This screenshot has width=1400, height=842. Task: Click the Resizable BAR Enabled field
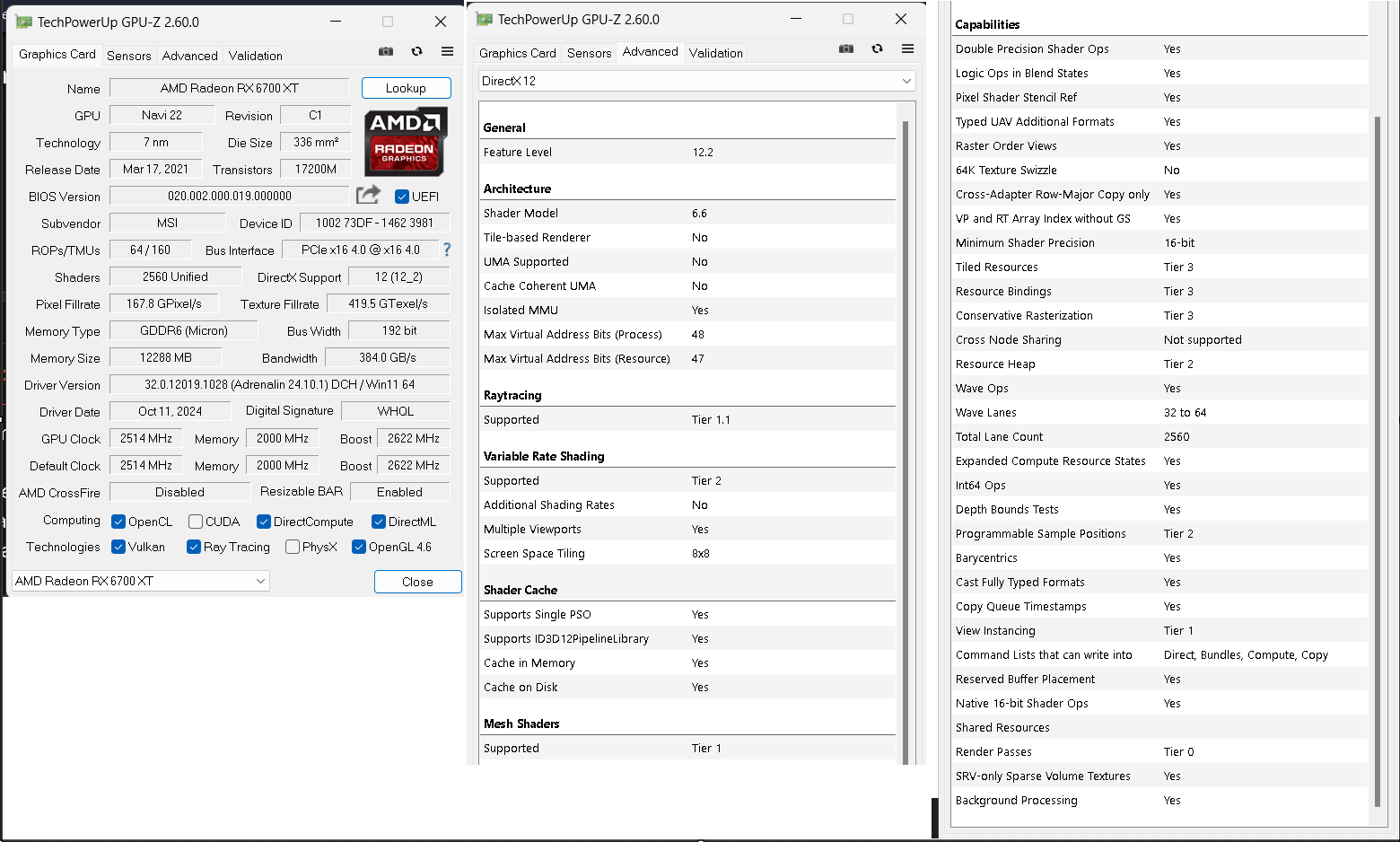point(400,492)
